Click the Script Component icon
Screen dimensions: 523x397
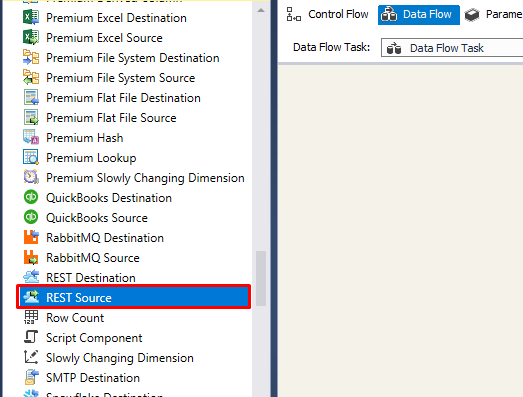[x=31, y=338]
